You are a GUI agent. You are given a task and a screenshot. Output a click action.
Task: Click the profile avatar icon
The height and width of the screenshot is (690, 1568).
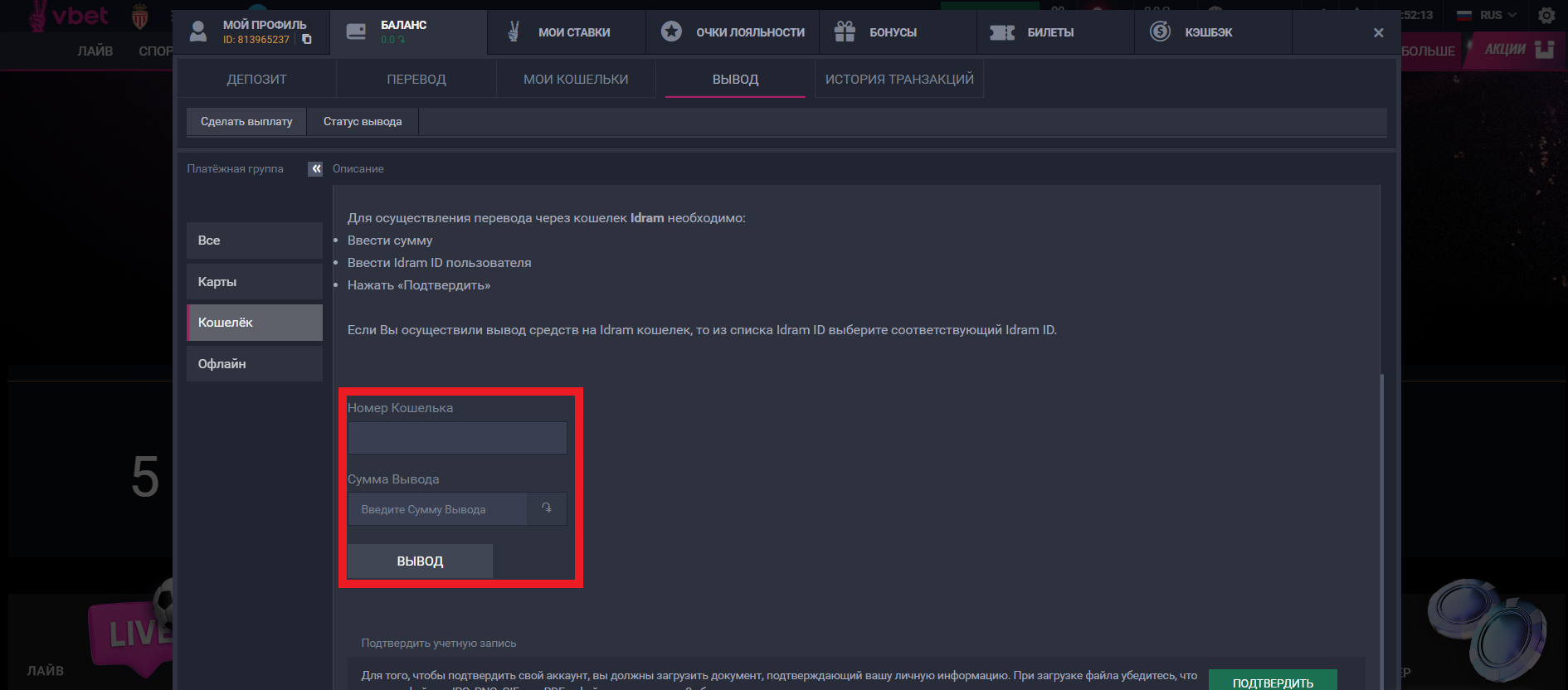click(198, 32)
